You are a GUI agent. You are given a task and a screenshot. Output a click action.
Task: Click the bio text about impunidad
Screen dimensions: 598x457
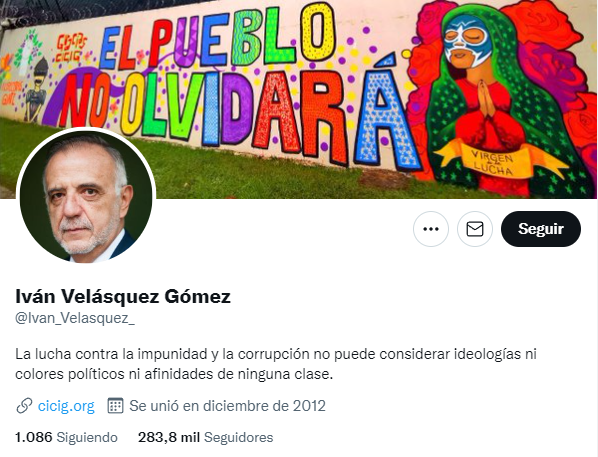[x=276, y=364]
